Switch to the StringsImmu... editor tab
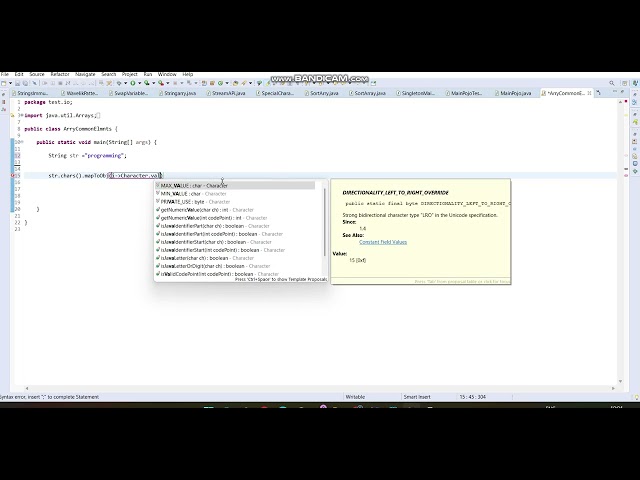This screenshot has height=480, width=640. point(30,93)
